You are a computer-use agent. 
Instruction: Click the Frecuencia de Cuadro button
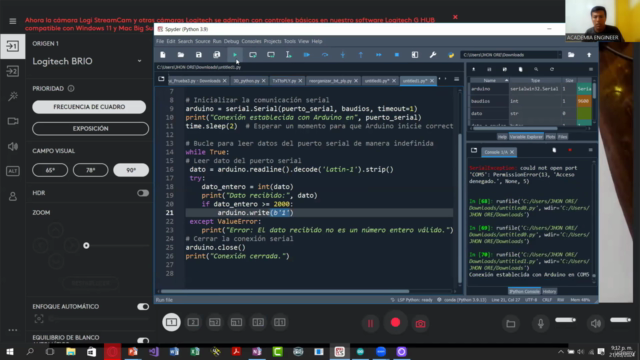click(x=89, y=107)
